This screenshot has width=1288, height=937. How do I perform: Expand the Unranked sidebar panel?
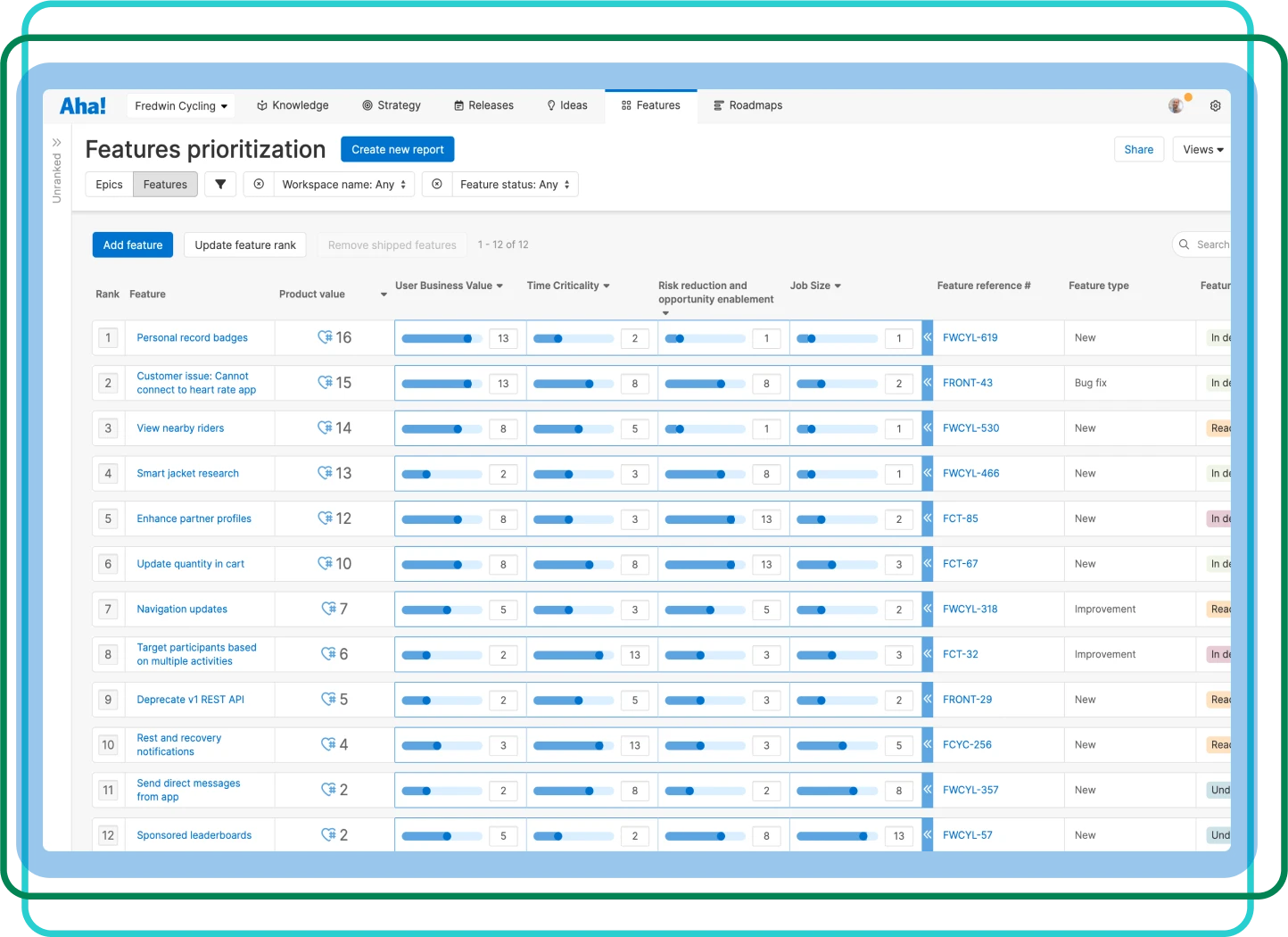pyautogui.click(x=56, y=143)
